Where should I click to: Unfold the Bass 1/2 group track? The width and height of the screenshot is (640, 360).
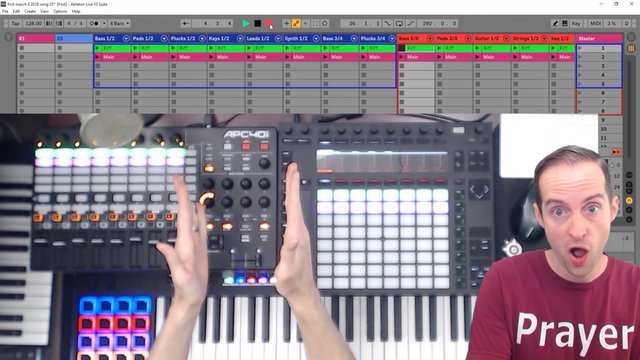[126, 38]
